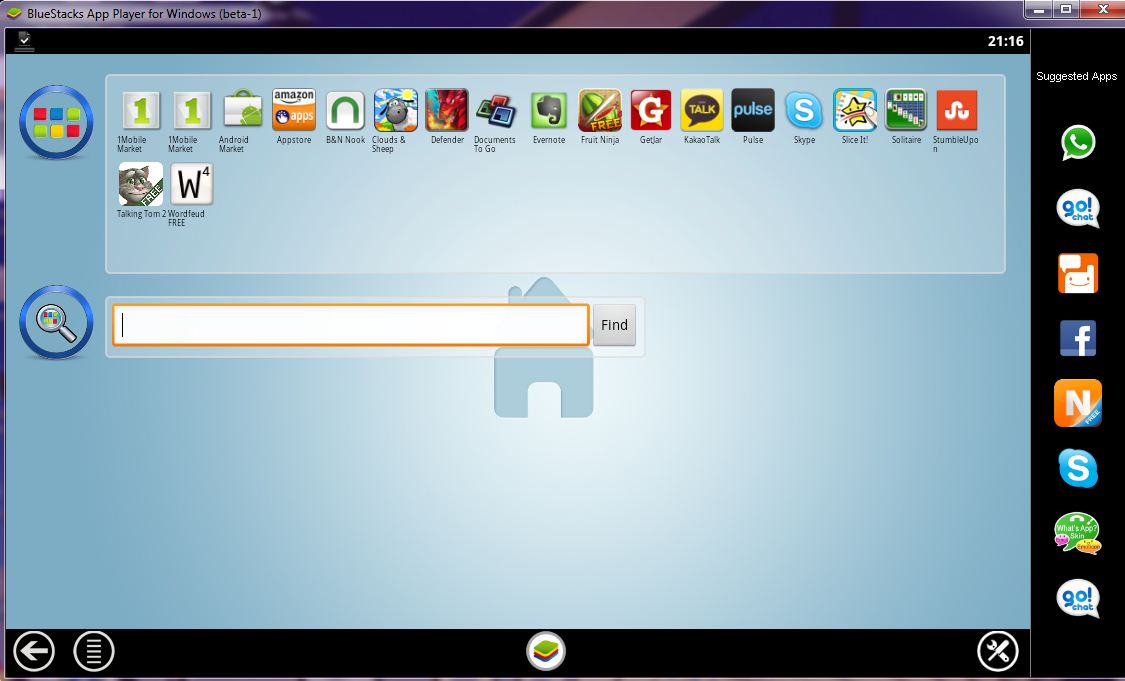The height and width of the screenshot is (681, 1125).
Task: Open the Evernote app
Action: (x=549, y=111)
